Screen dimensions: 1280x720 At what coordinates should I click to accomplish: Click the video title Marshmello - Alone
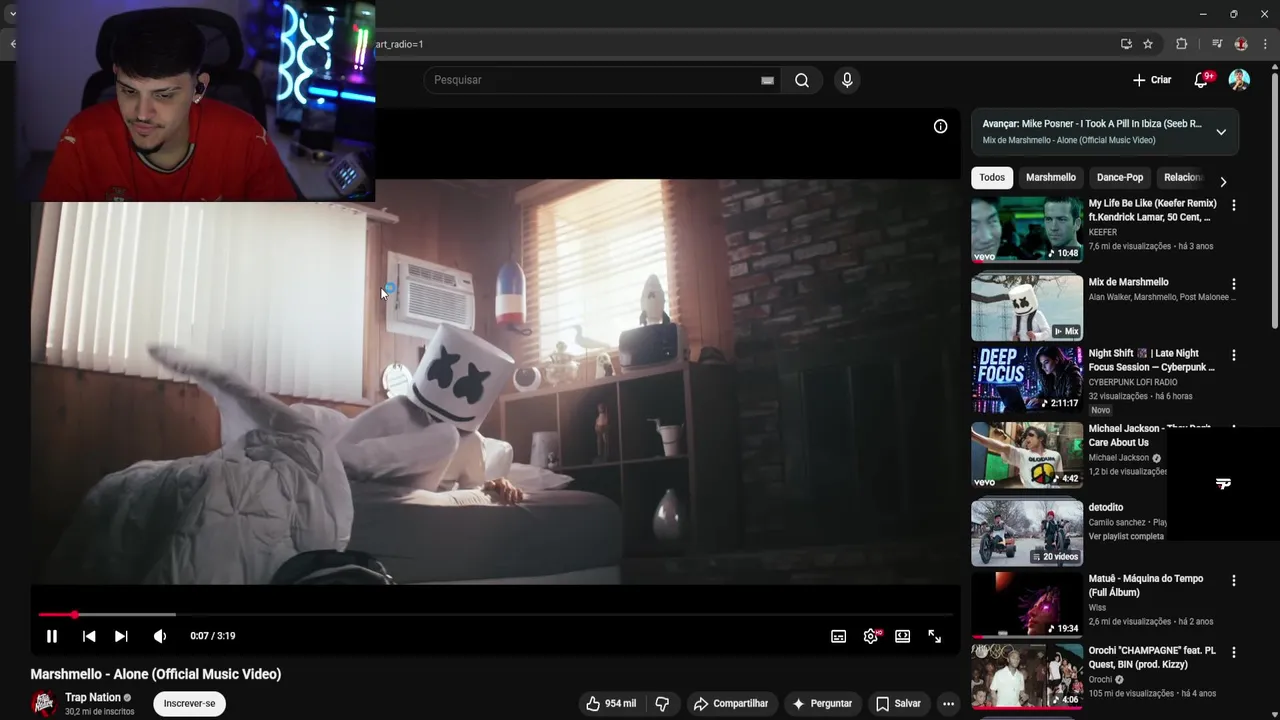point(156,674)
